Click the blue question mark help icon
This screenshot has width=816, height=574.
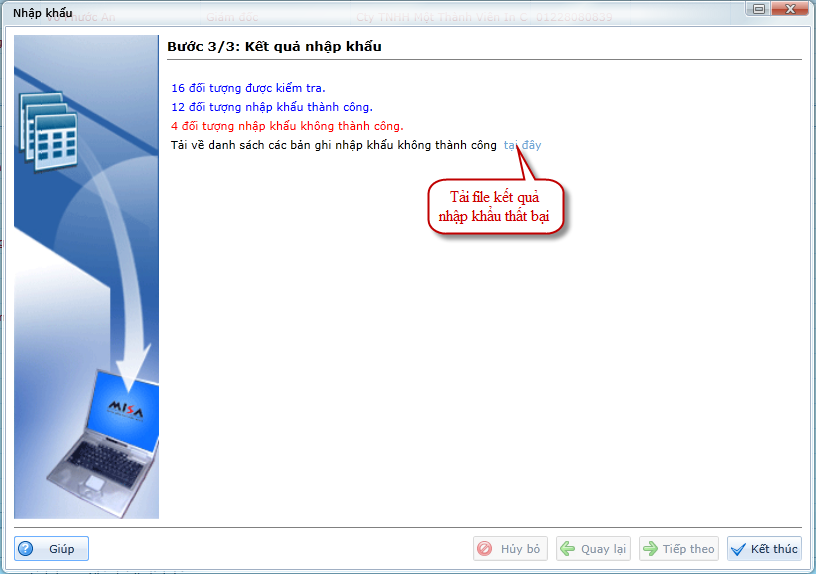(27, 549)
